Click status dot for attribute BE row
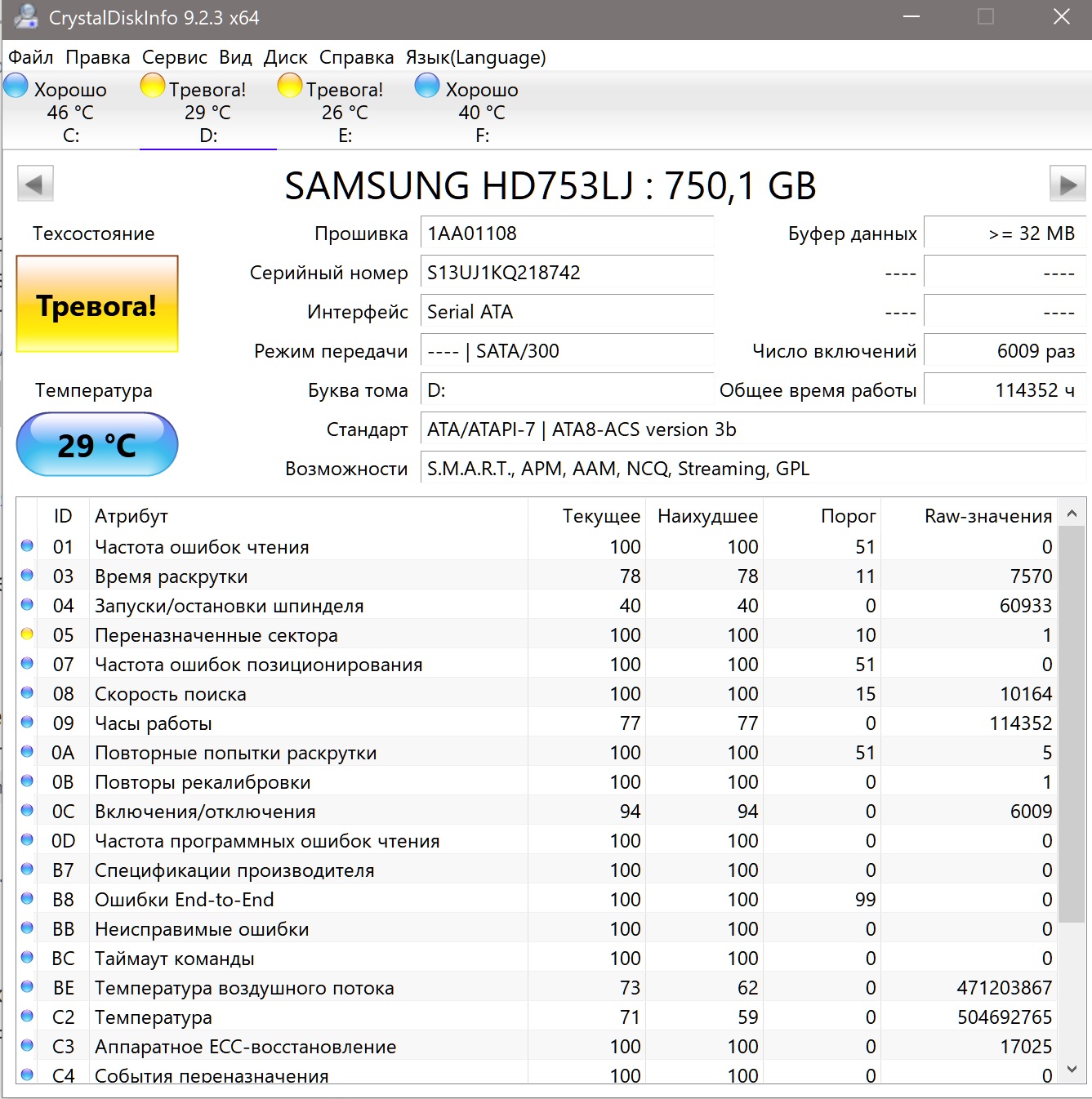This screenshot has height=1099, width=1092. click(x=27, y=987)
